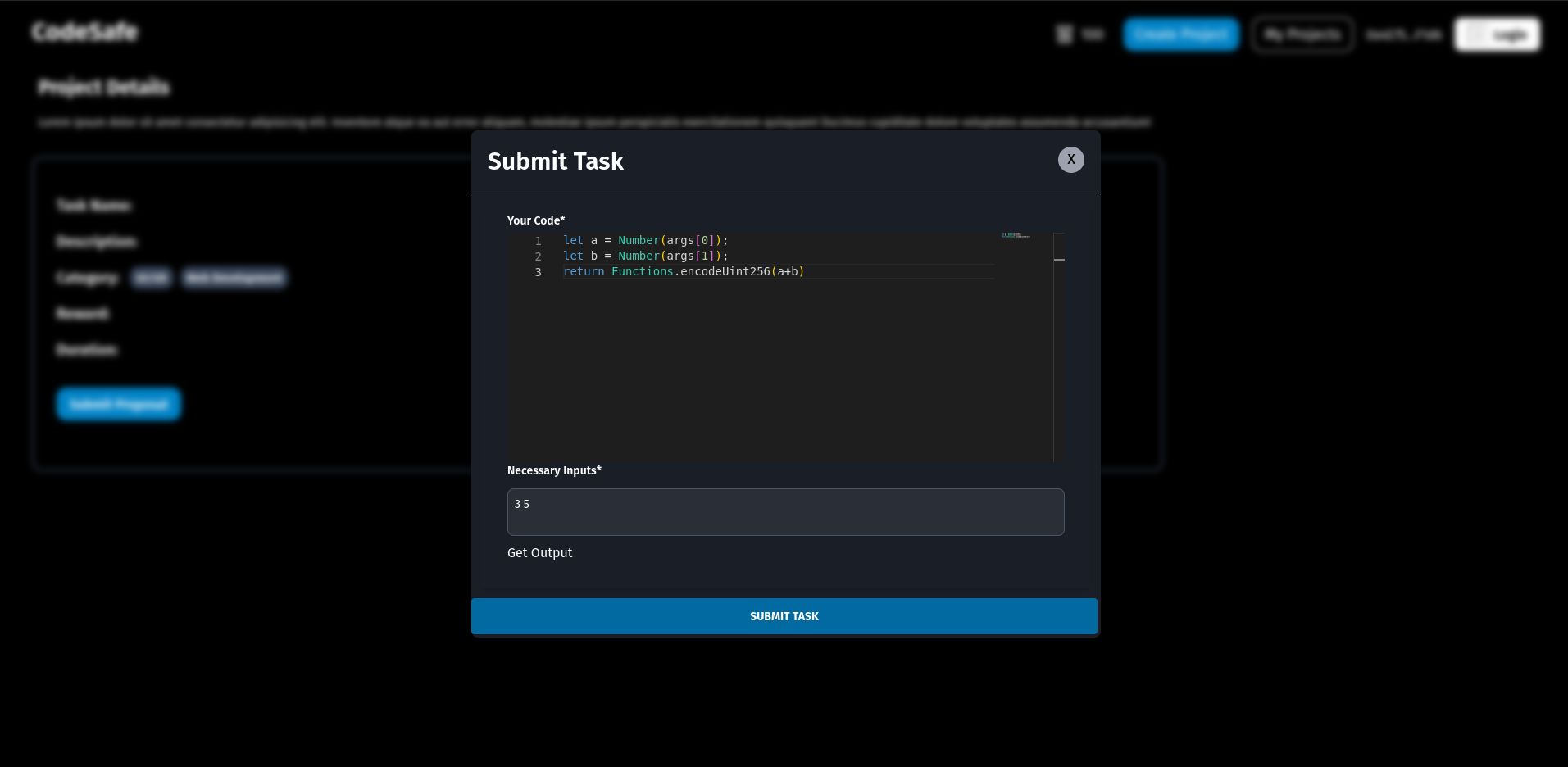Click the Get Output link
The width and height of the screenshot is (1568, 767).
539,553
